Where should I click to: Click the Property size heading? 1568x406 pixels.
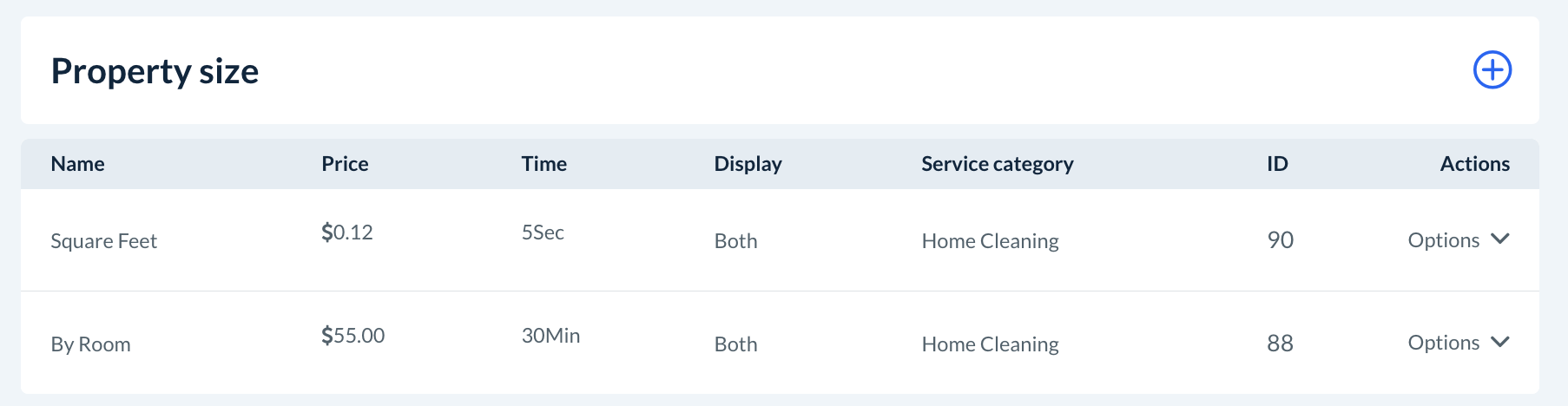tap(155, 71)
